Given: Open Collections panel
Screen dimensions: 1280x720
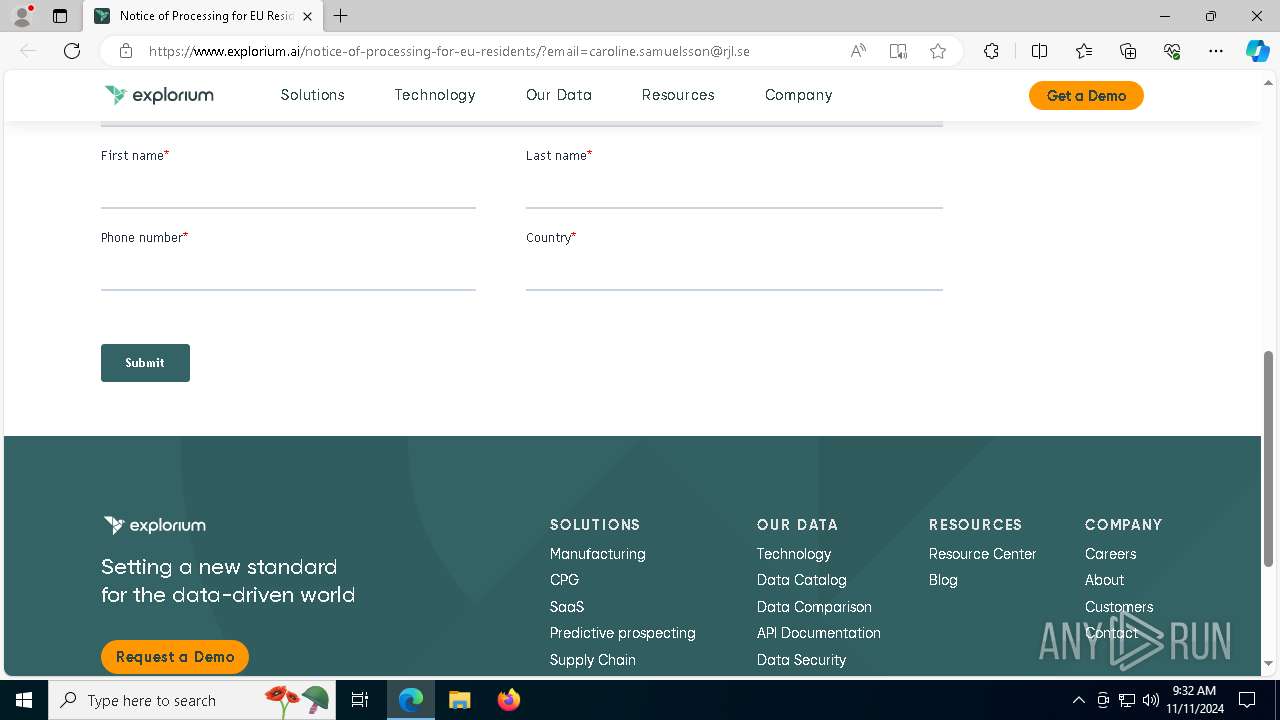Looking at the screenshot, I should pos(1128,51).
